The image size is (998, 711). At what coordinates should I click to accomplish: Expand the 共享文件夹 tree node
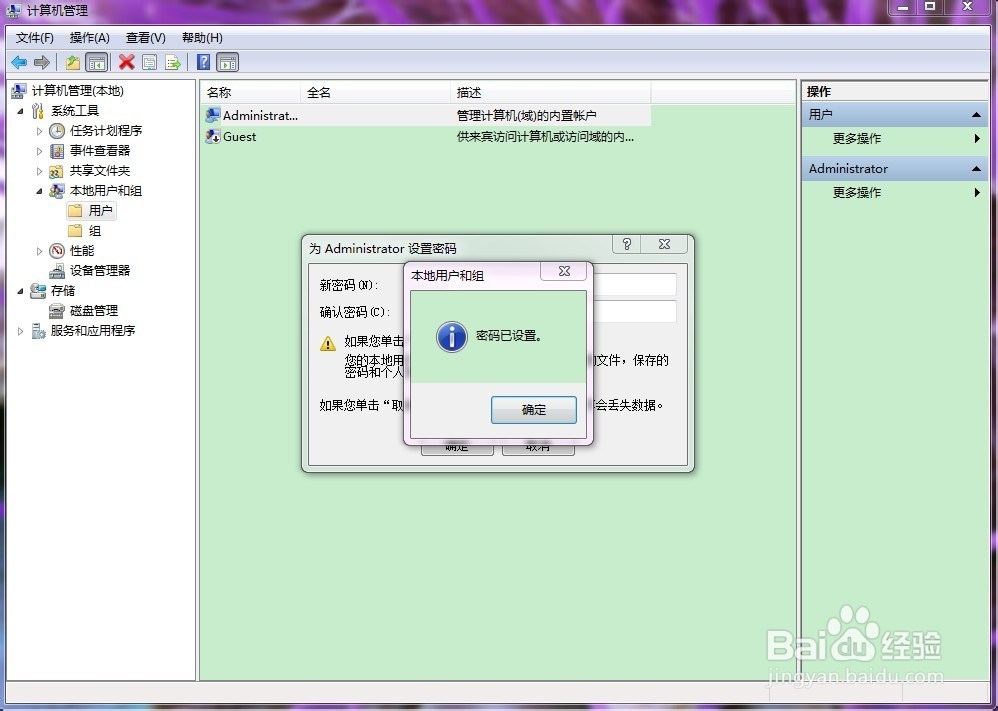click(39, 171)
